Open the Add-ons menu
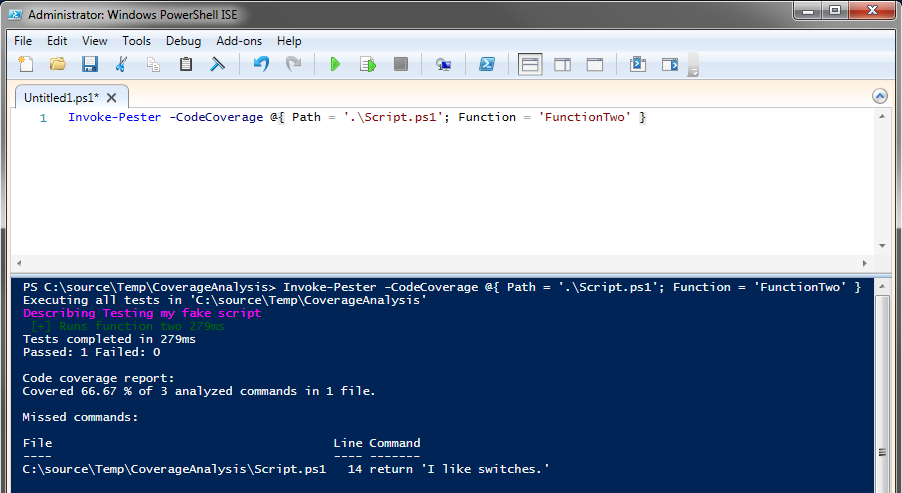 (x=238, y=41)
